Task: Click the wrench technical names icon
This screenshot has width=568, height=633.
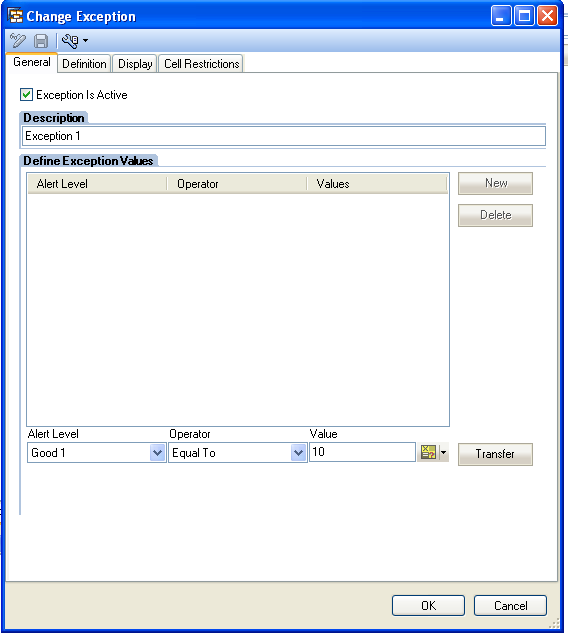Action: point(70,41)
